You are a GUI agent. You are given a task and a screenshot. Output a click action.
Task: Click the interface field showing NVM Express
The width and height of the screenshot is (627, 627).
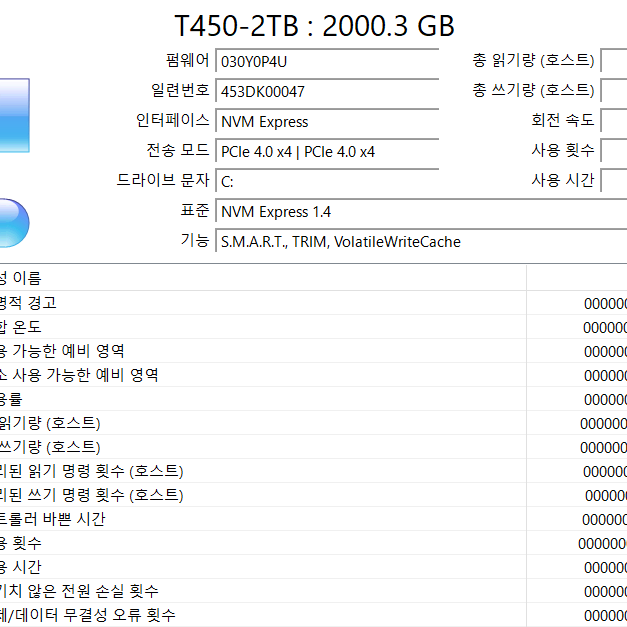(326, 122)
